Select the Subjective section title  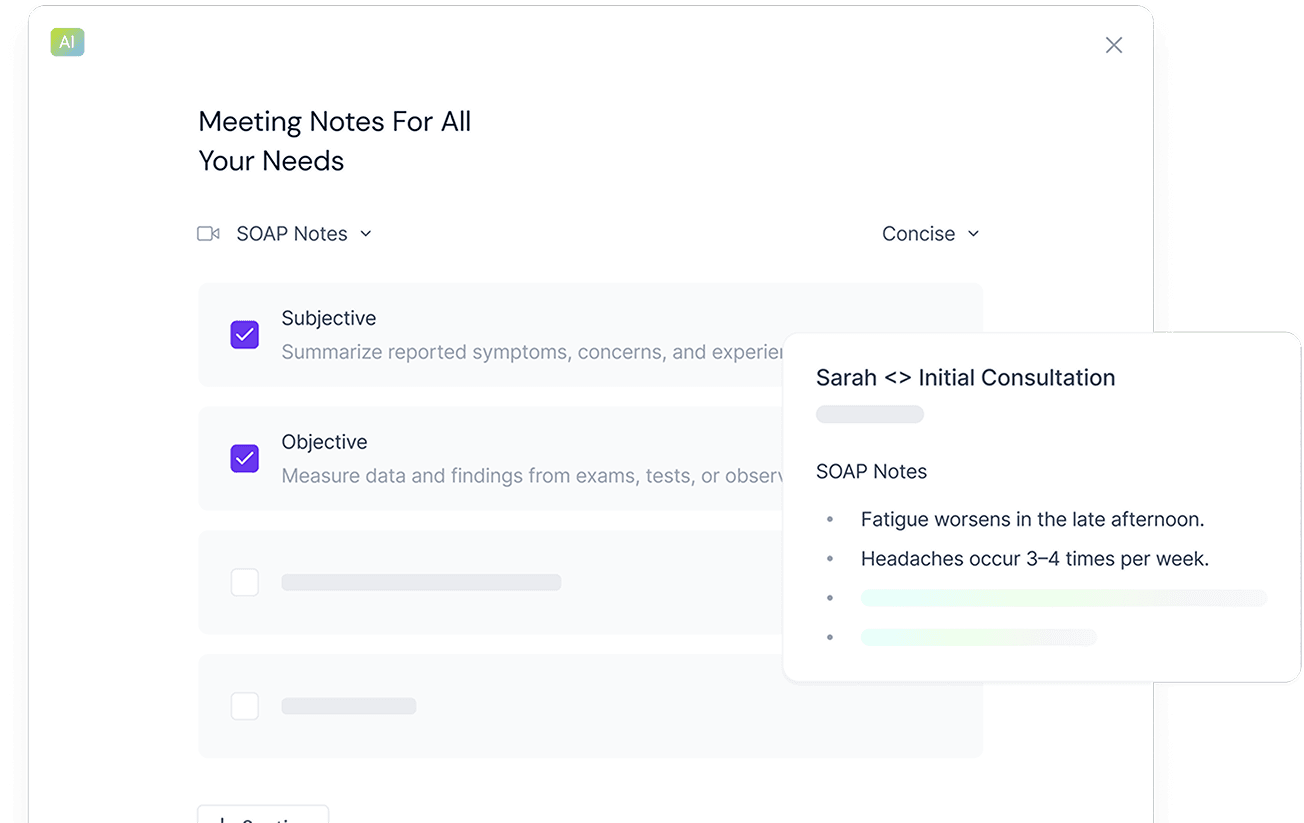coord(329,318)
